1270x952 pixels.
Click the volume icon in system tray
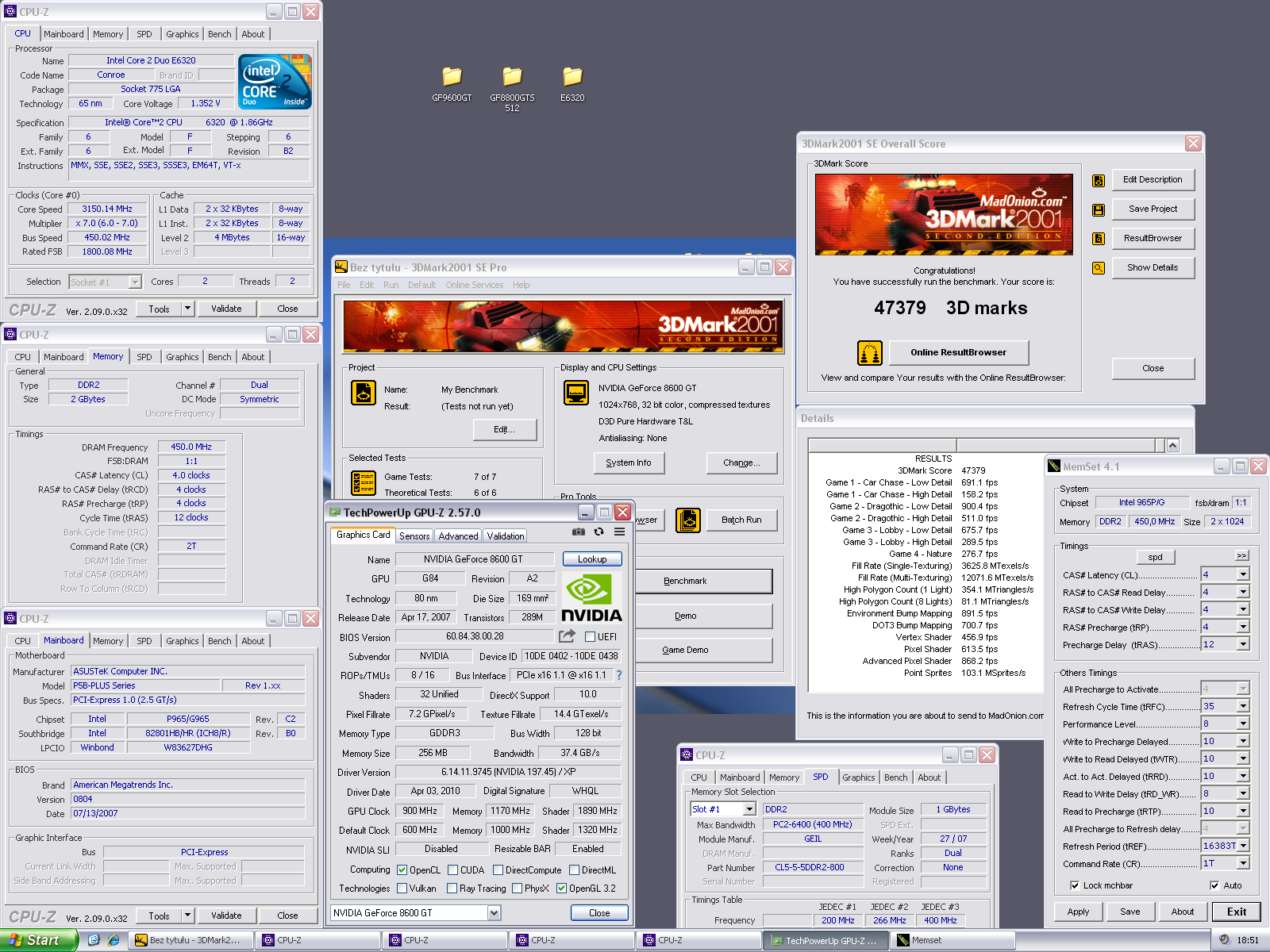pos(1224,939)
